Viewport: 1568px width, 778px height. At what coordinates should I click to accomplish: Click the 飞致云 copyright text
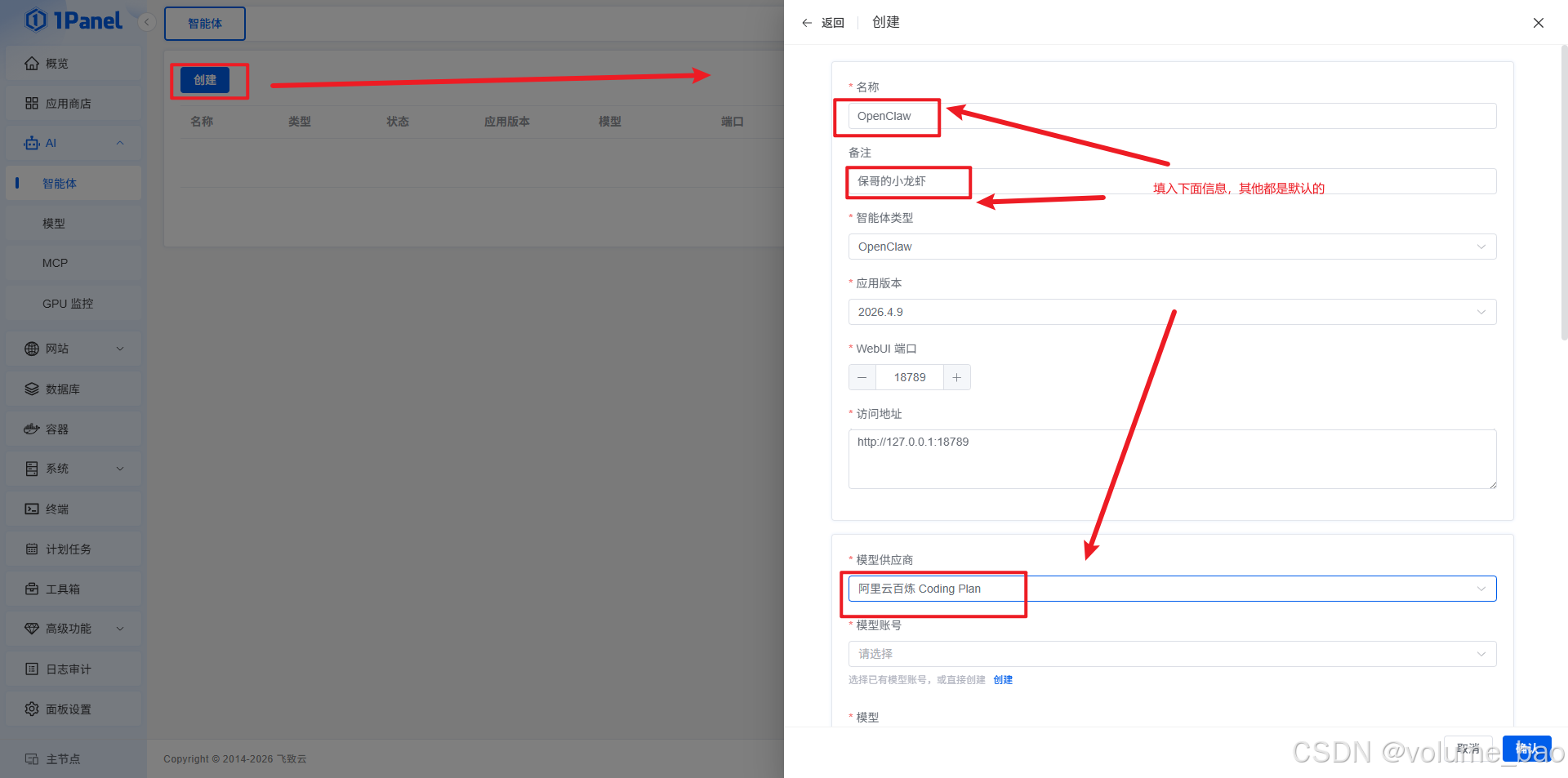[292, 759]
